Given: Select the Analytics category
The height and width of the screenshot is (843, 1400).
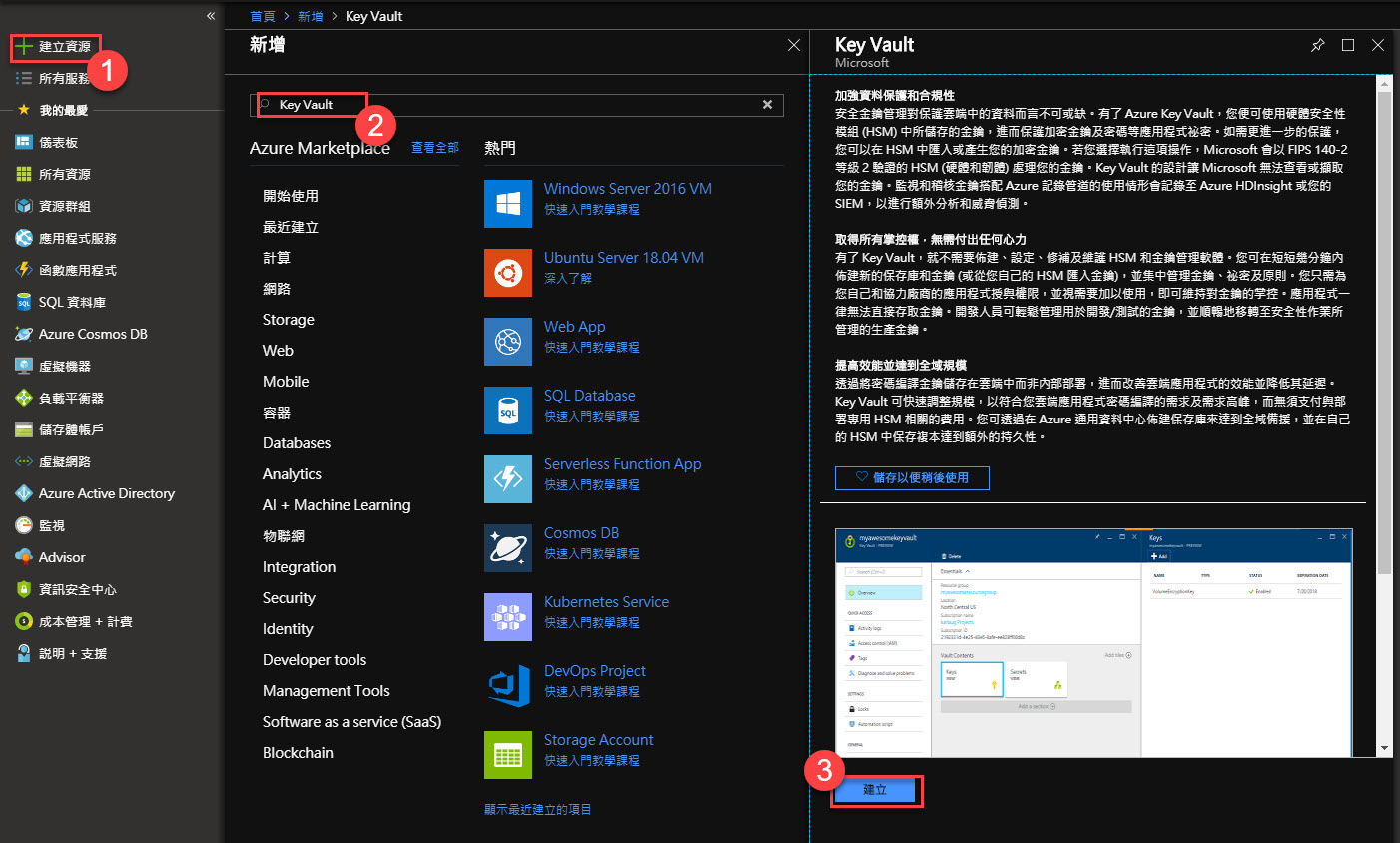Looking at the screenshot, I should click(x=292, y=474).
